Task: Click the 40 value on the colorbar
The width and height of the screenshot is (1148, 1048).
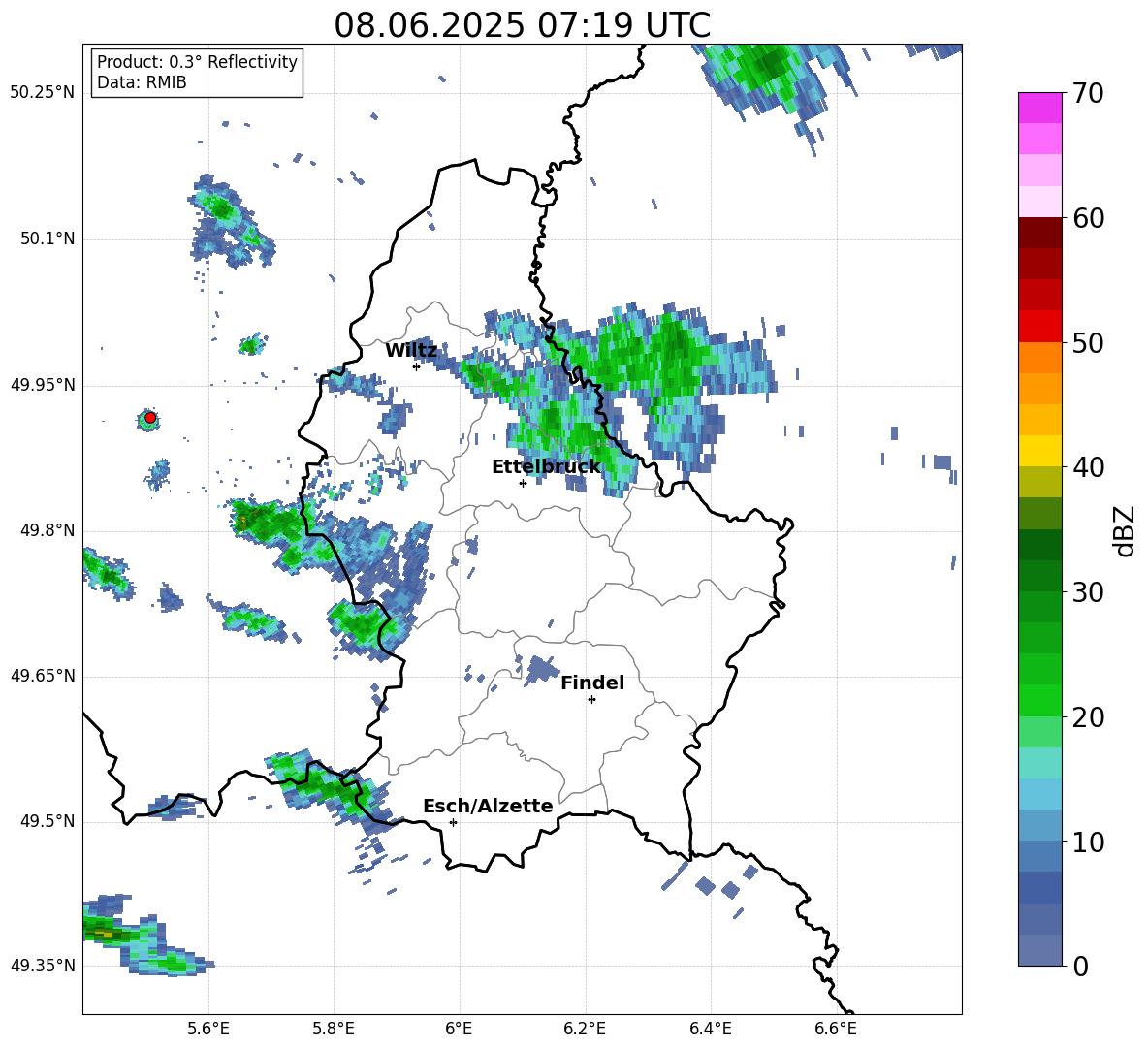Action: pos(1087,467)
